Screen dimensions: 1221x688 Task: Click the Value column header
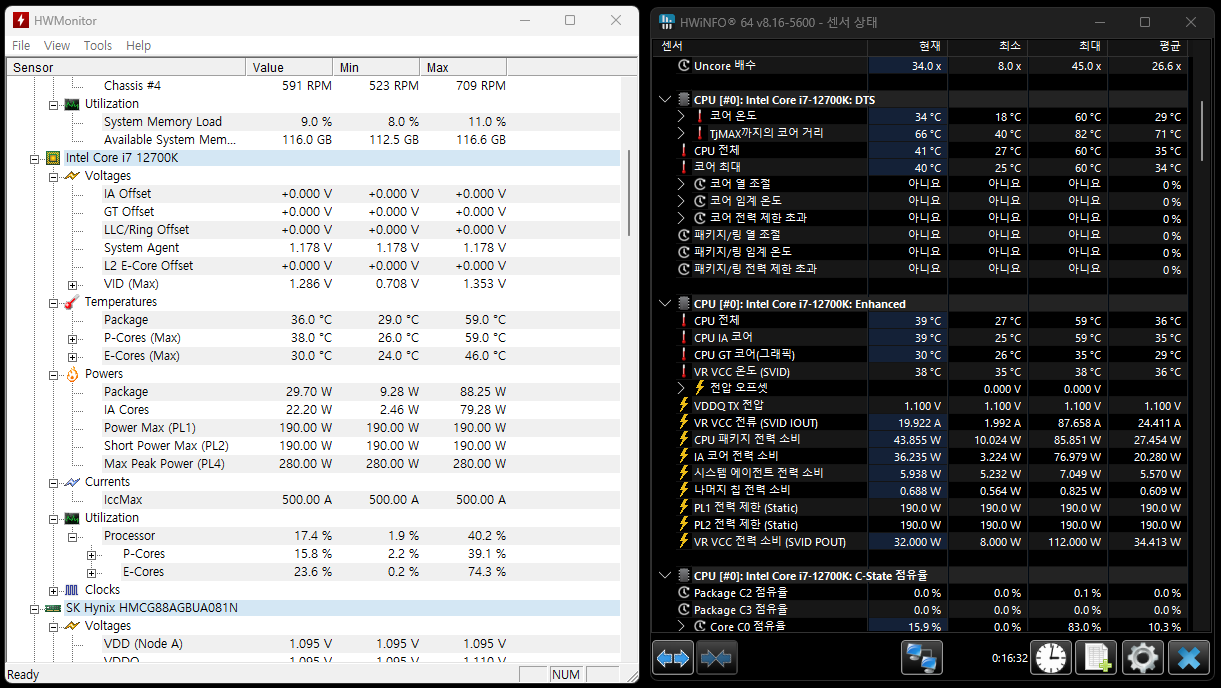290,67
